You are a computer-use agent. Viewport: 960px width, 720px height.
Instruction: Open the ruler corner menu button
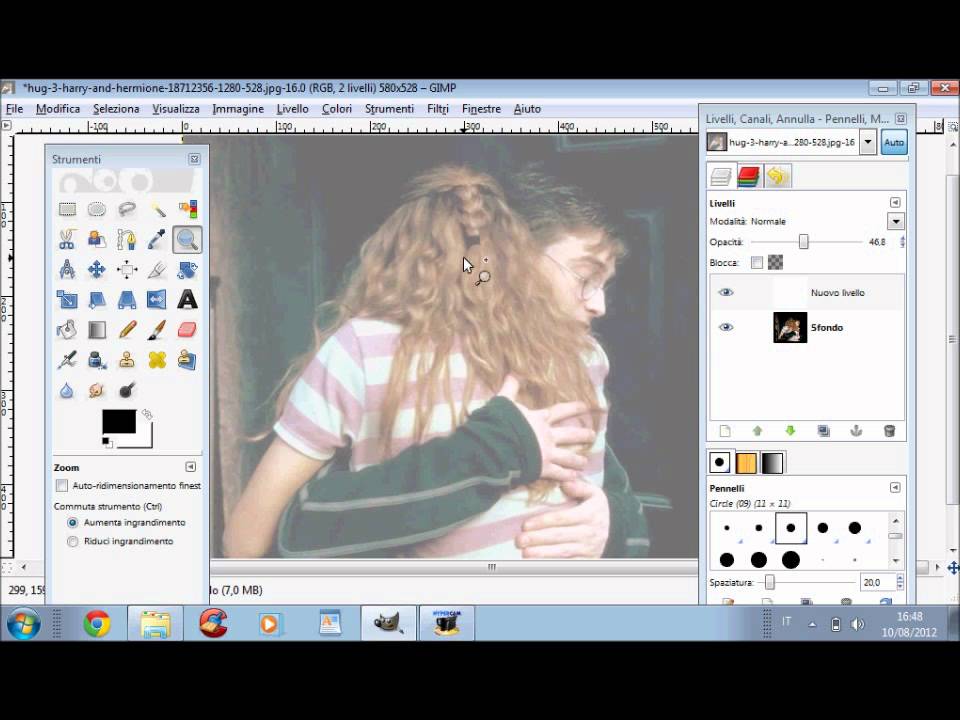tap(6, 126)
